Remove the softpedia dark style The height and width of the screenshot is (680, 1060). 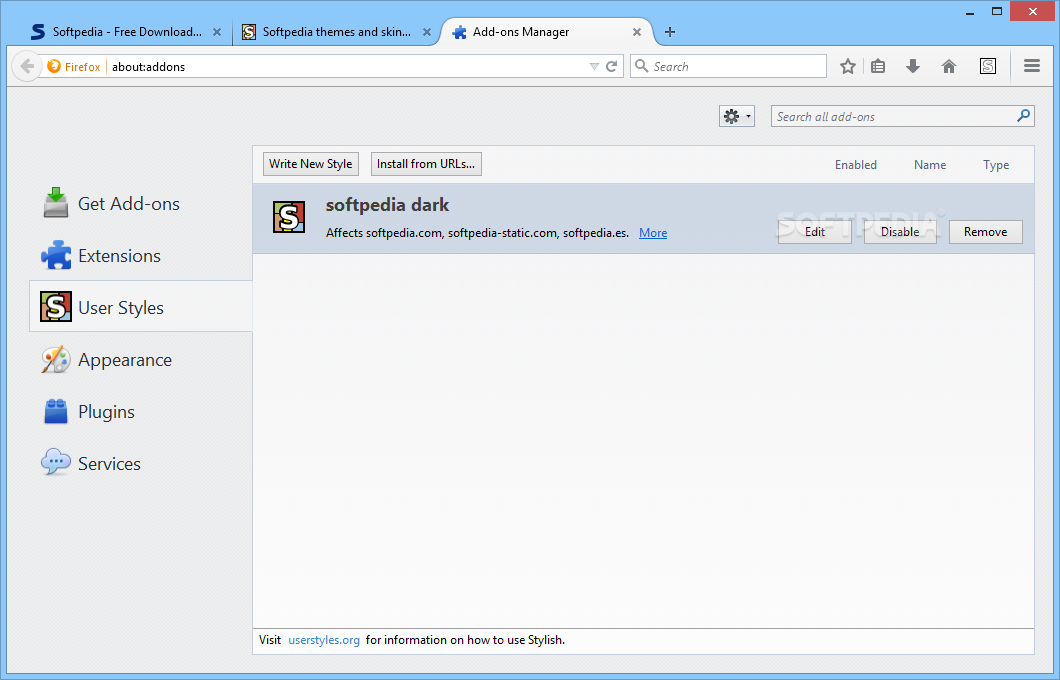click(986, 232)
